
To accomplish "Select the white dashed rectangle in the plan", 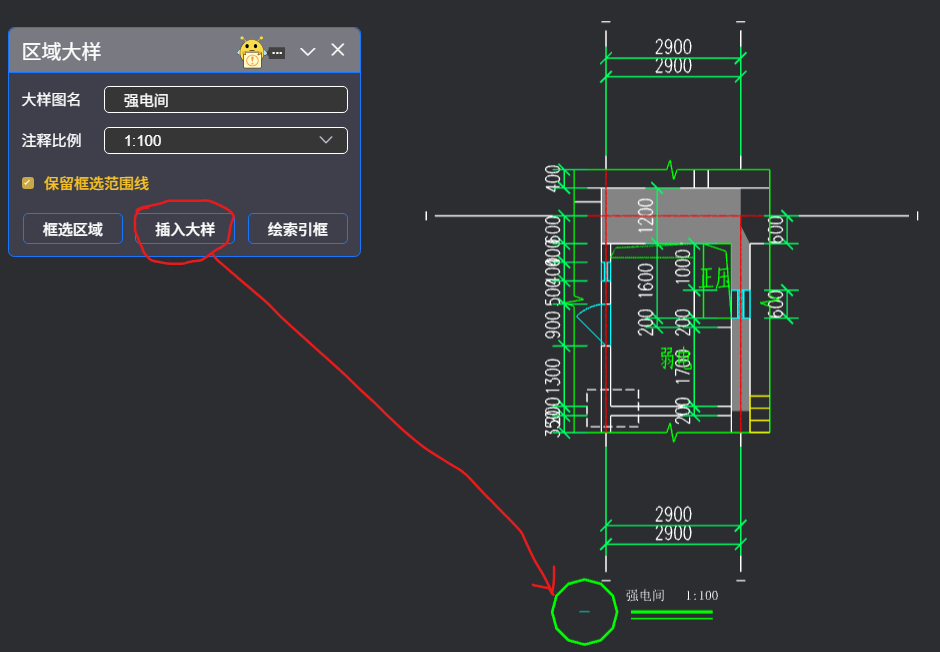I will (612, 408).
